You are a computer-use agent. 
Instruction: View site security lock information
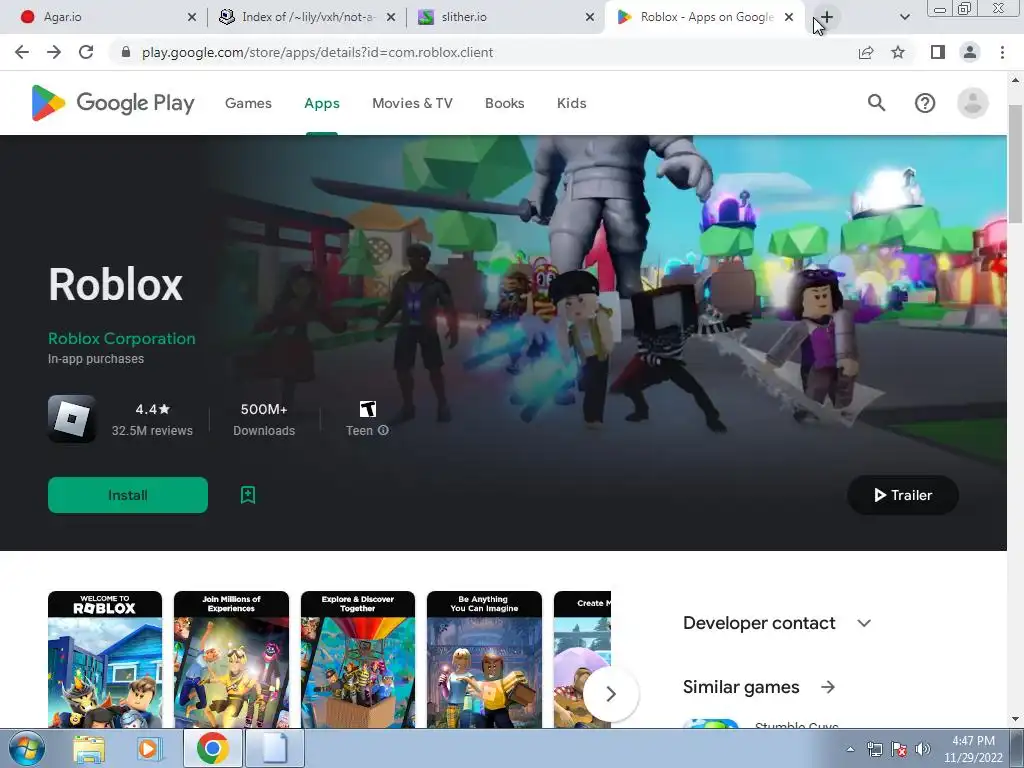click(125, 52)
